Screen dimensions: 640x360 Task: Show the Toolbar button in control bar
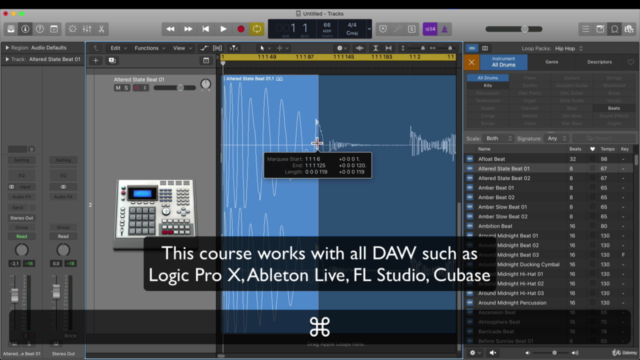click(54, 29)
